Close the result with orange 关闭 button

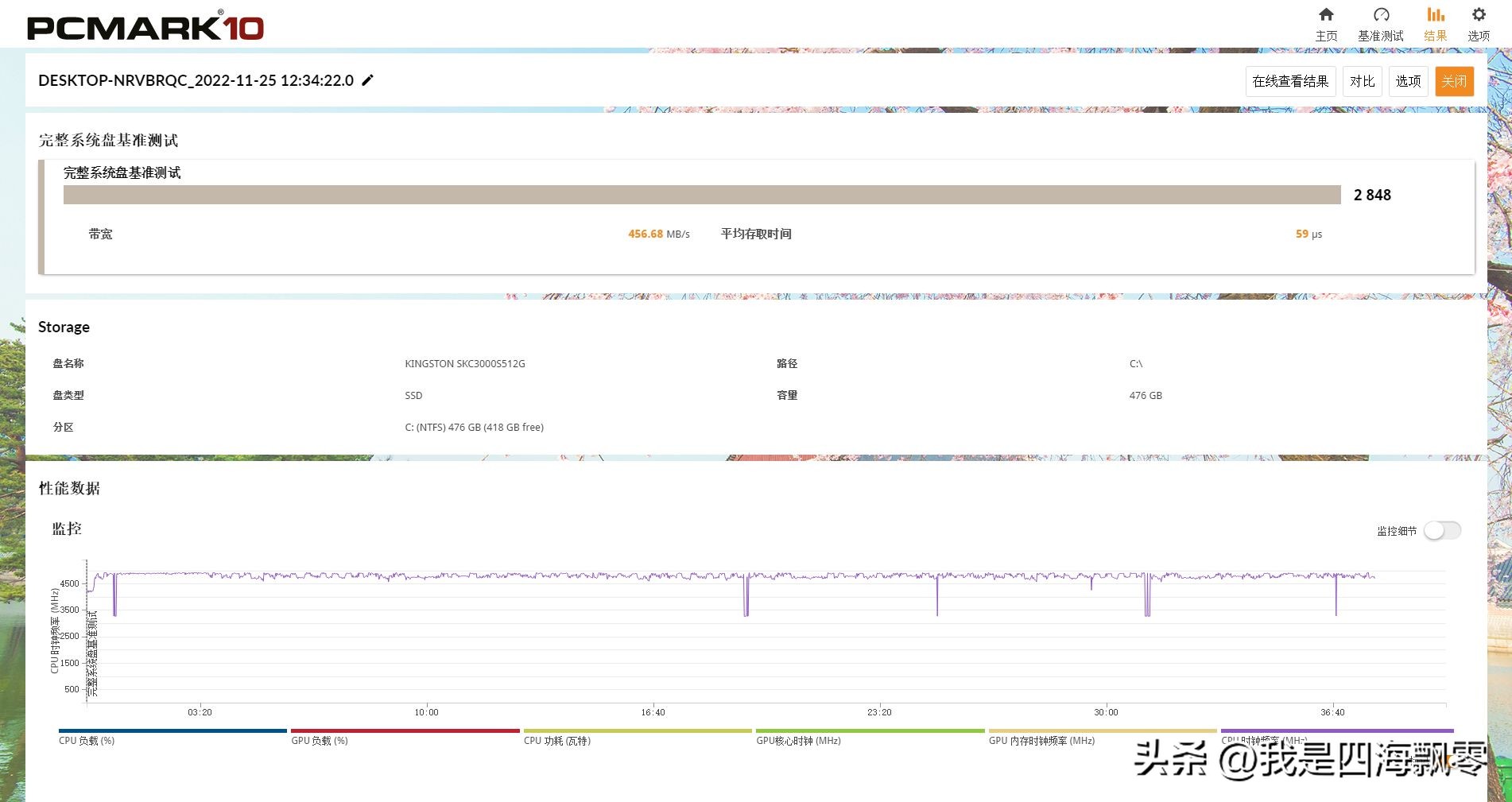[1454, 81]
